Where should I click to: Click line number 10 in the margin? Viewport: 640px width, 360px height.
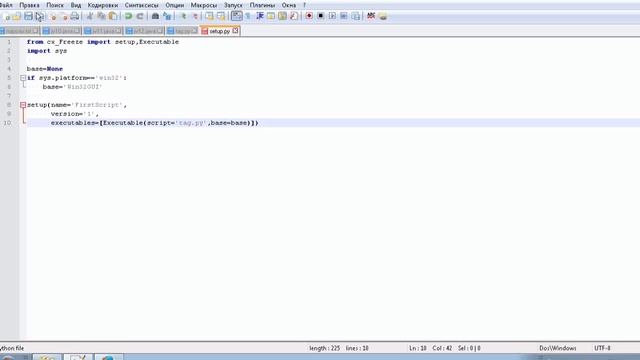(7, 123)
